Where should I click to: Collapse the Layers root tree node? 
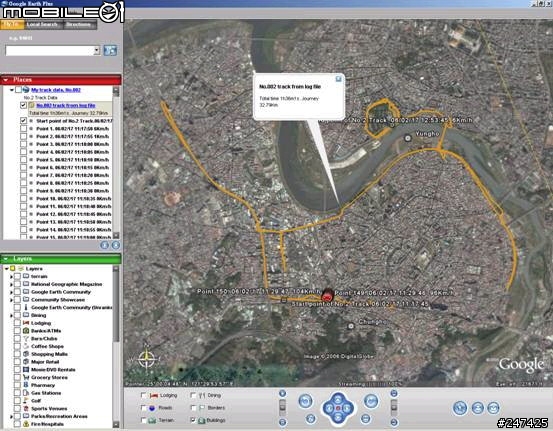coord(6,269)
